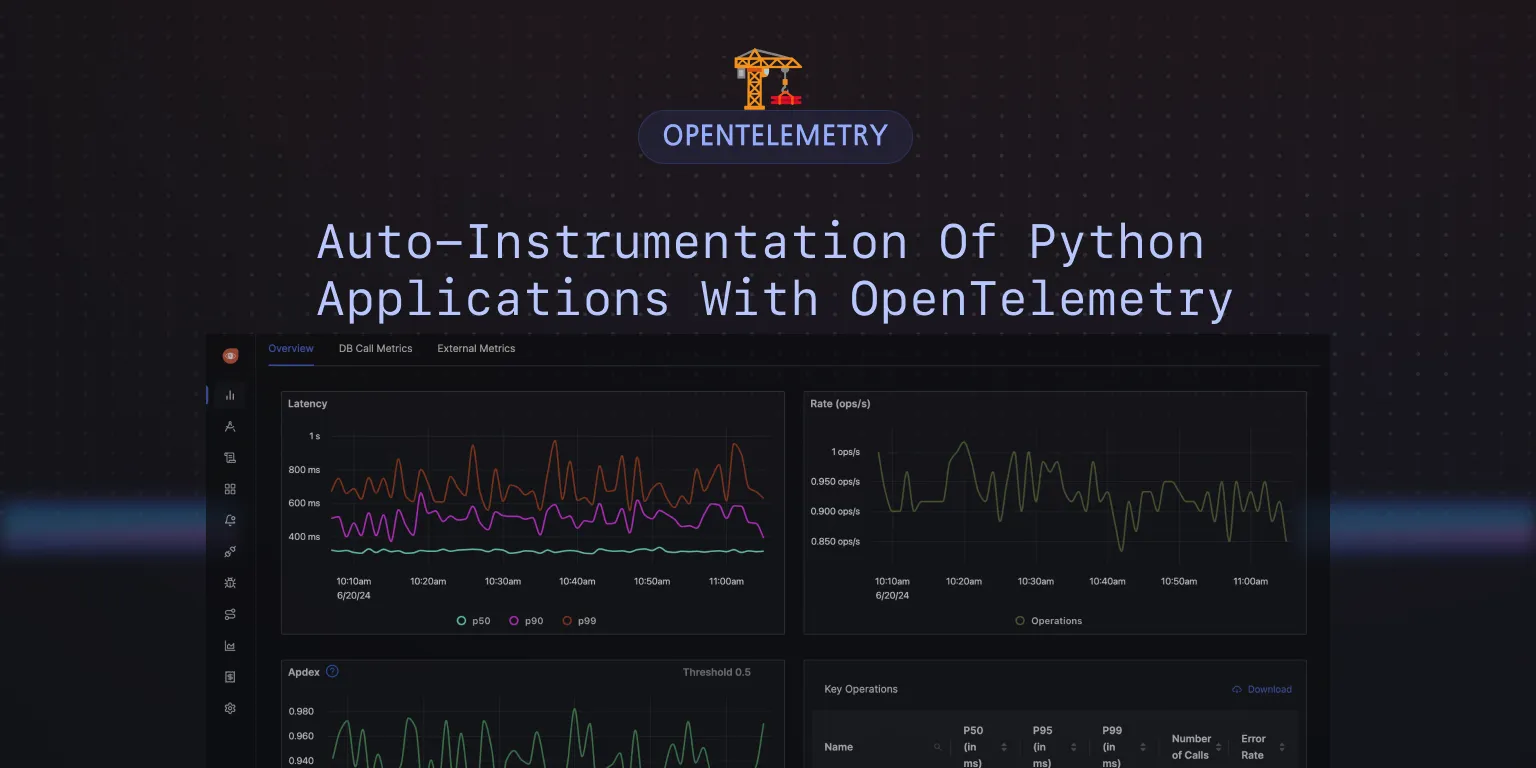This screenshot has height=768, width=1536.
Task: Toggle the p99 legend series
Action: pos(579,621)
